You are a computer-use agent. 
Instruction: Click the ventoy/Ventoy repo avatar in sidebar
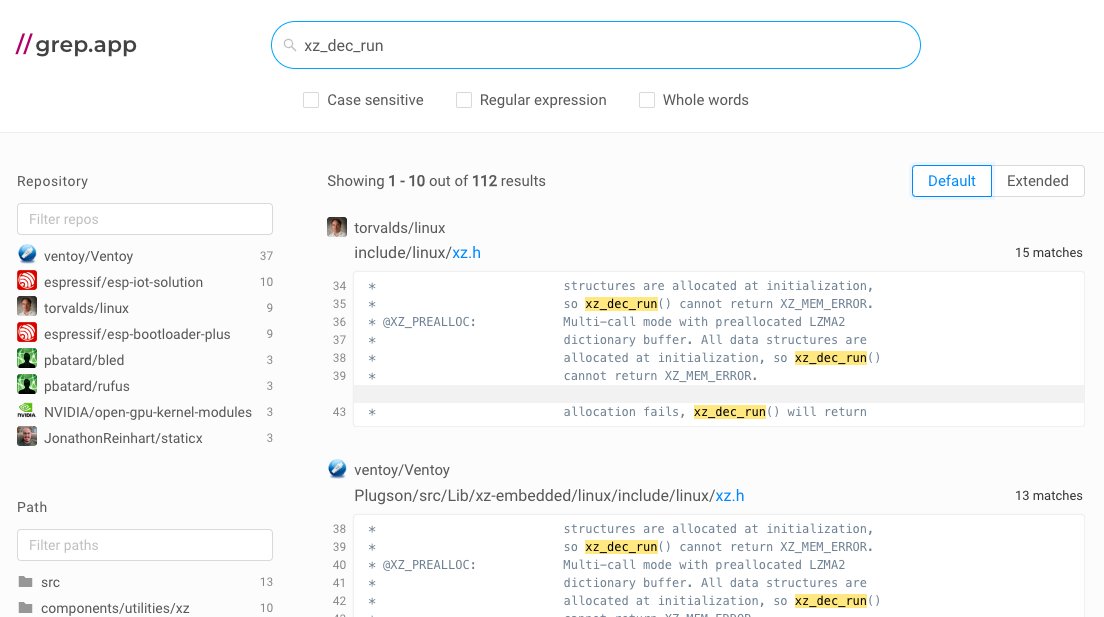(27, 254)
